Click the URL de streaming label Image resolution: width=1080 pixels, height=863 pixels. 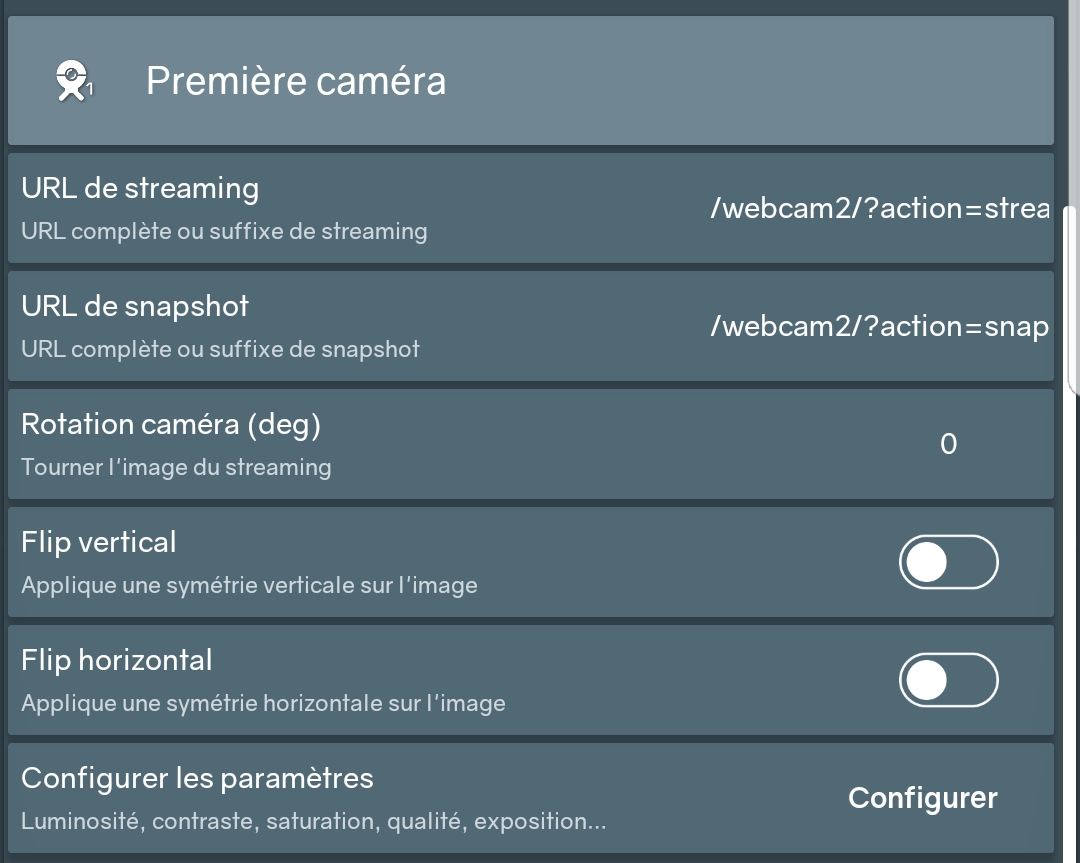140,188
